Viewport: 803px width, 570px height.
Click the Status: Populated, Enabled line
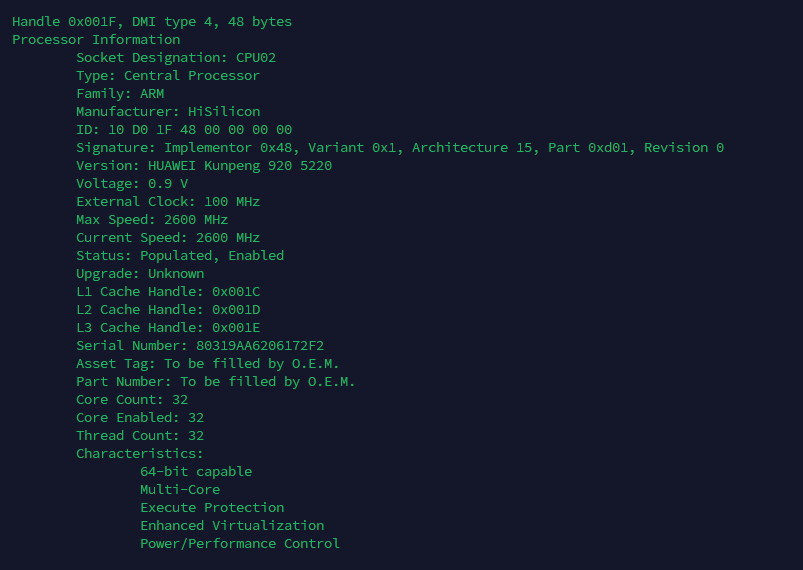coord(180,255)
